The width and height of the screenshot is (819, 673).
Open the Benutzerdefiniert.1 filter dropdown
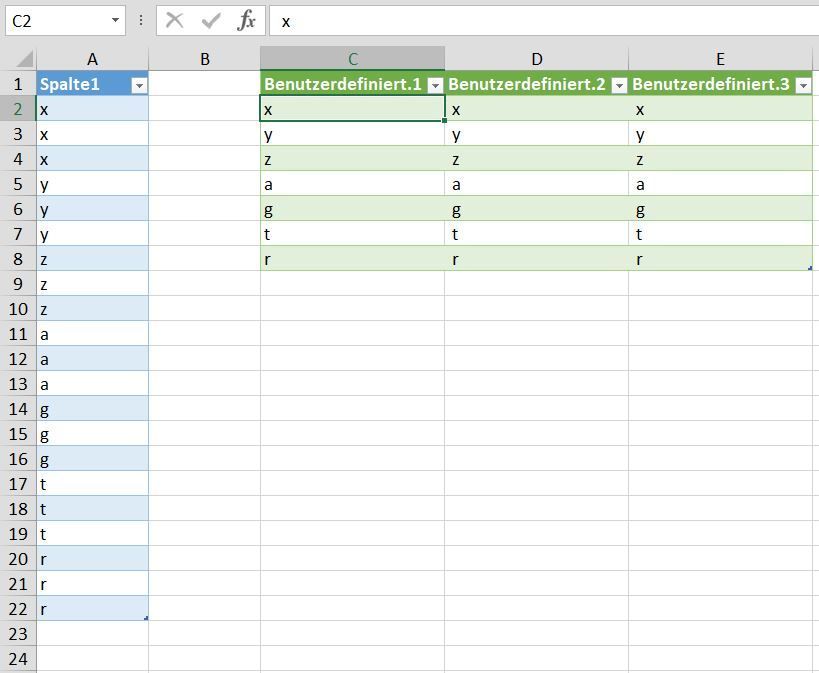coord(435,85)
